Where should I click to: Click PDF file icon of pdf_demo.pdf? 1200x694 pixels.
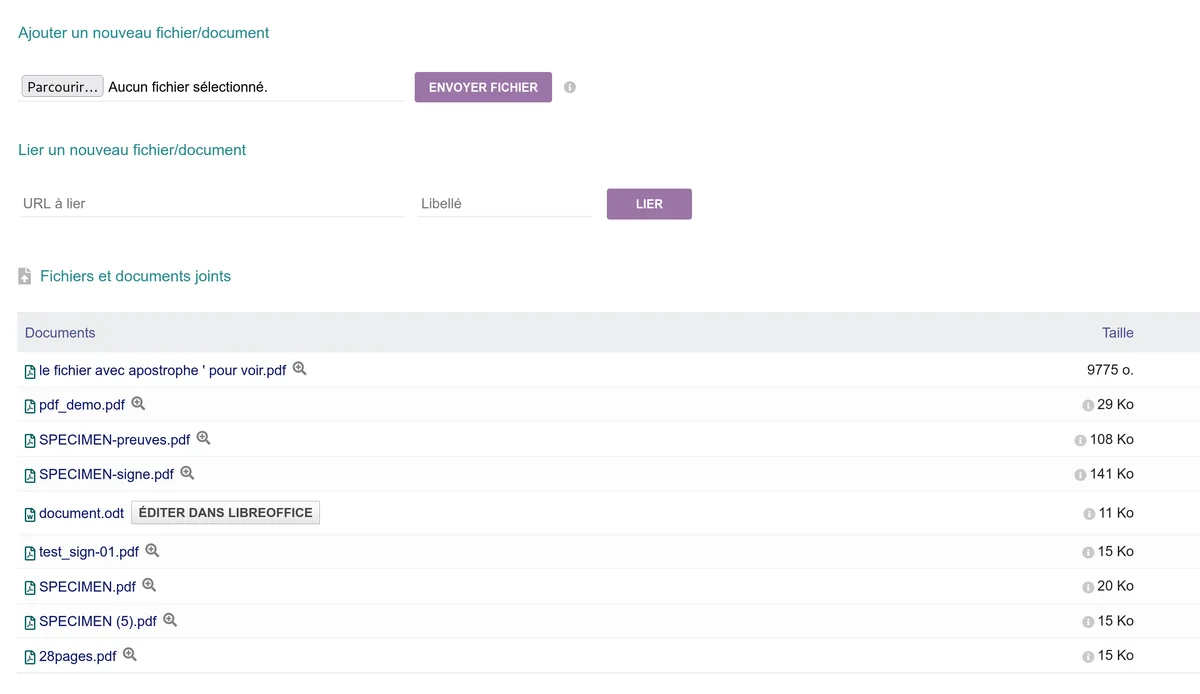tap(30, 406)
